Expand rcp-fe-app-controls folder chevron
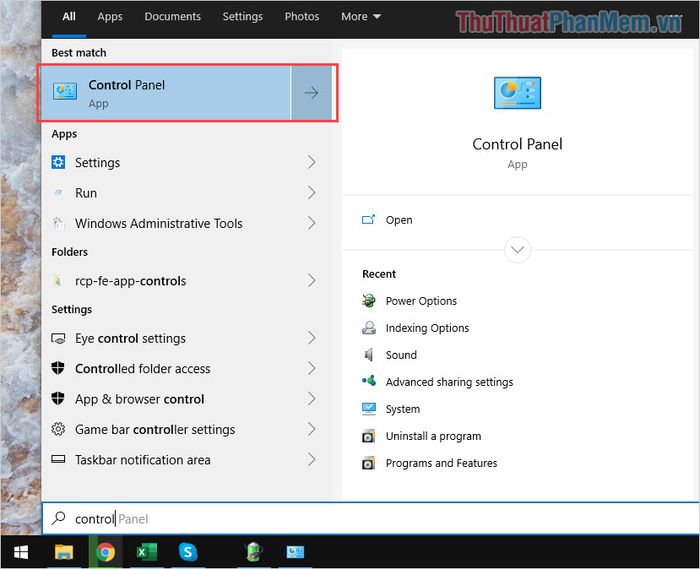This screenshot has height=569, width=700. pos(312,281)
